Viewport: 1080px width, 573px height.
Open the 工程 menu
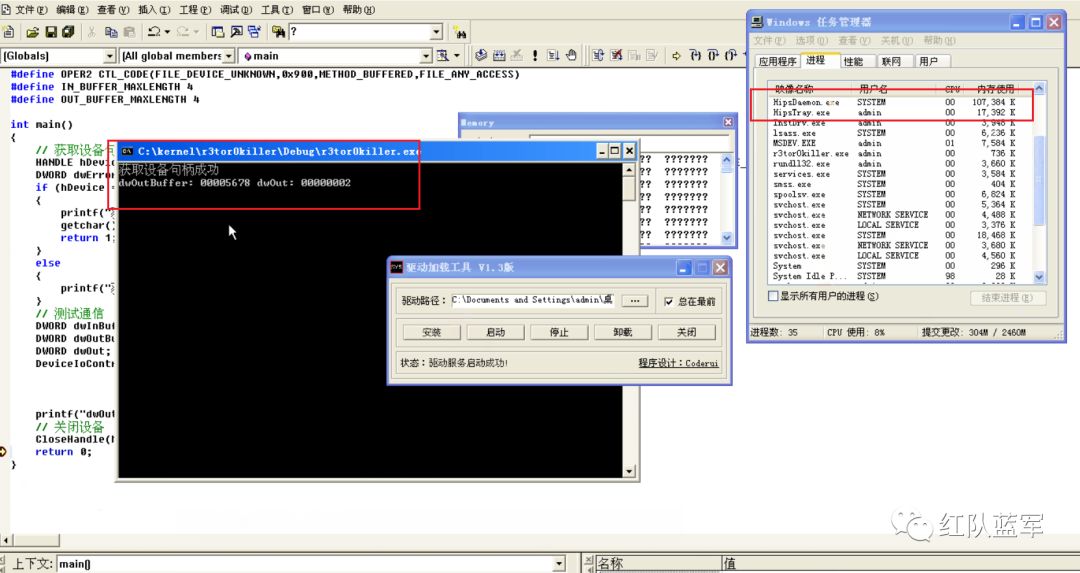click(194, 10)
